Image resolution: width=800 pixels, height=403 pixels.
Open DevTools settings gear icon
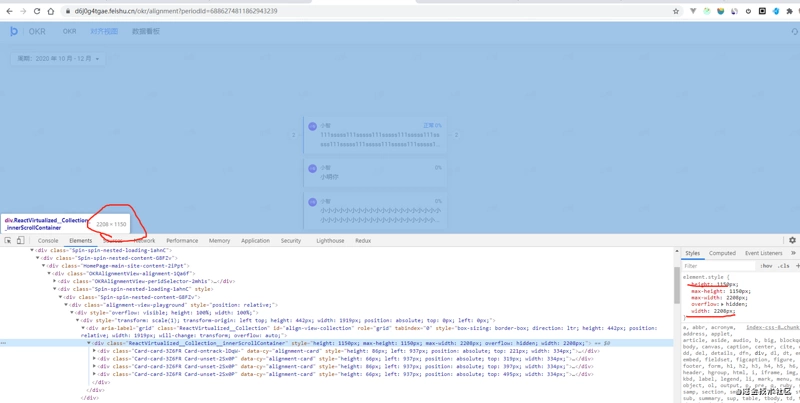(792, 240)
